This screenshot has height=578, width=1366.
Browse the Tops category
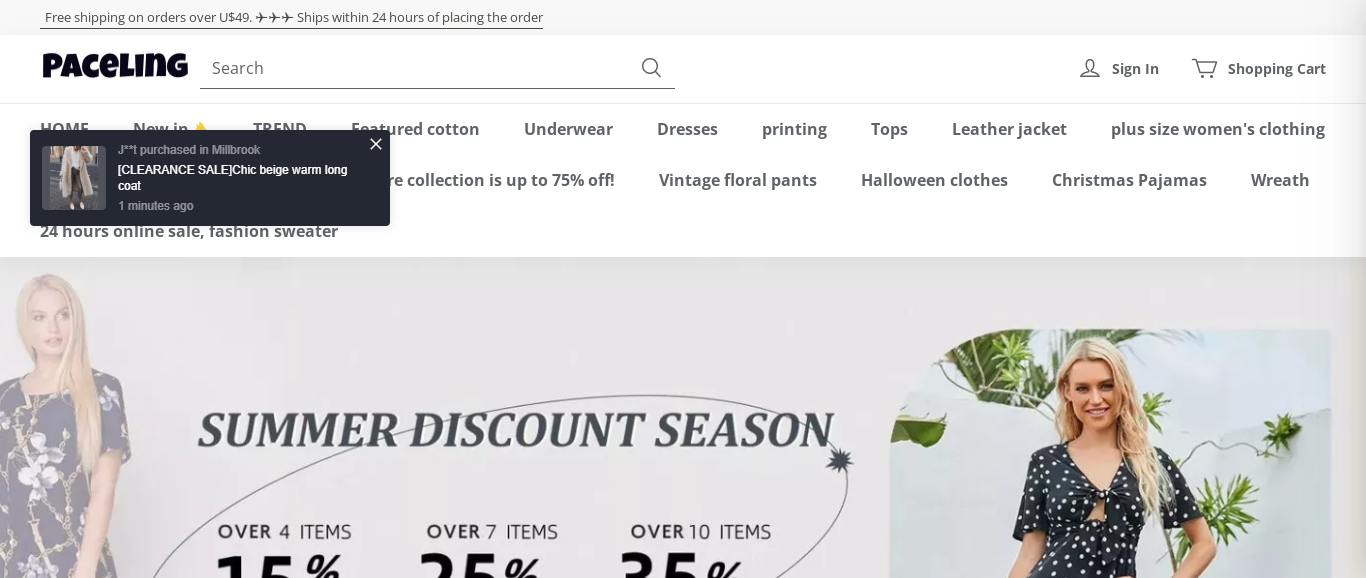[x=889, y=129]
